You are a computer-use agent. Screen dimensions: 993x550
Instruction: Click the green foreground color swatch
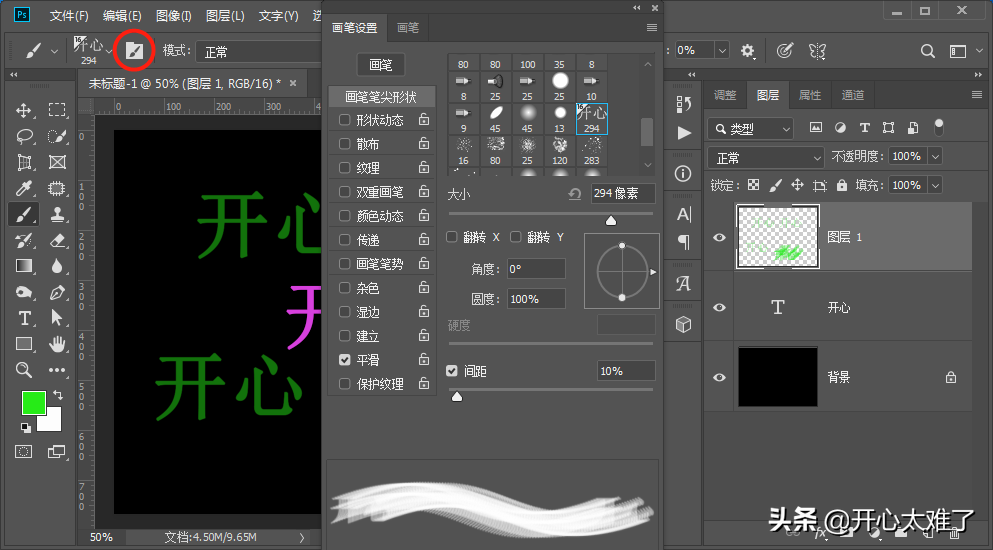(x=33, y=404)
